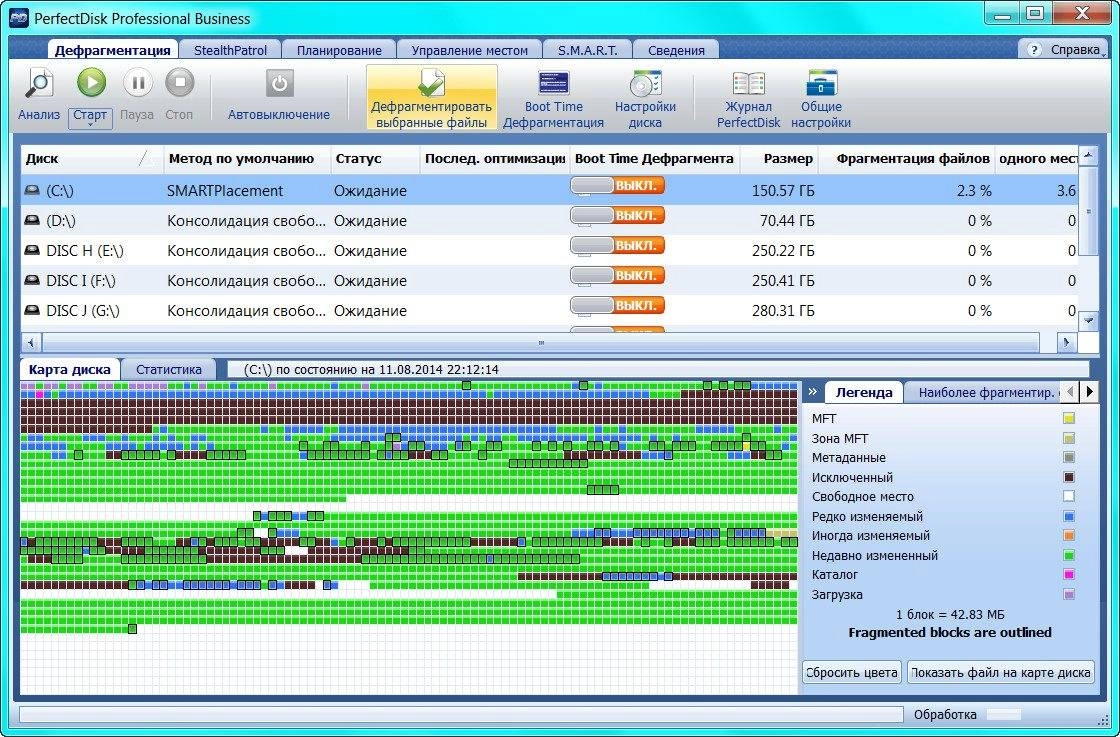This screenshot has height=737, width=1120.
Task: Click drive list horizontal scrollbar left arrow
Action: (x=31, y=343)
